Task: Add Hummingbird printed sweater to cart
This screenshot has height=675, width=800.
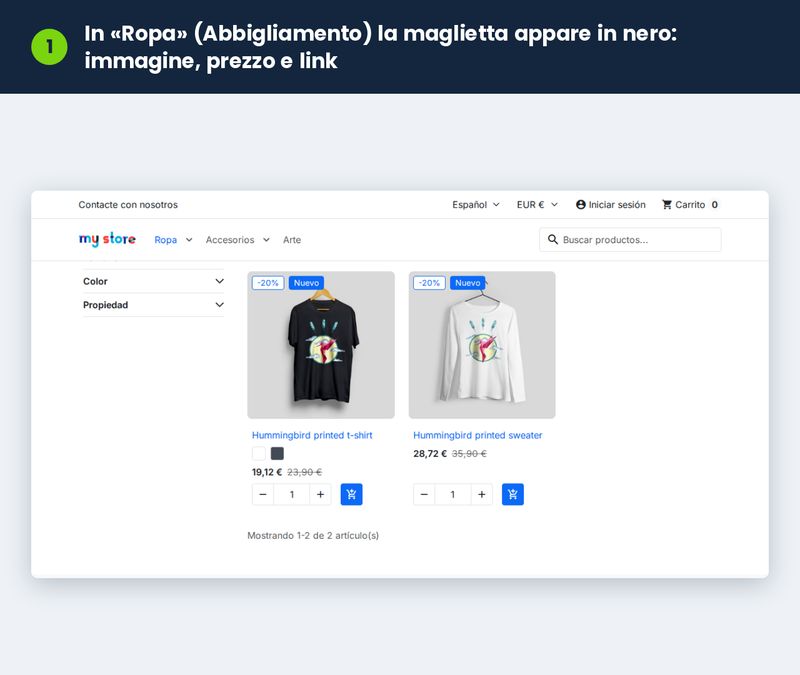Action: (x=512, y=494)
